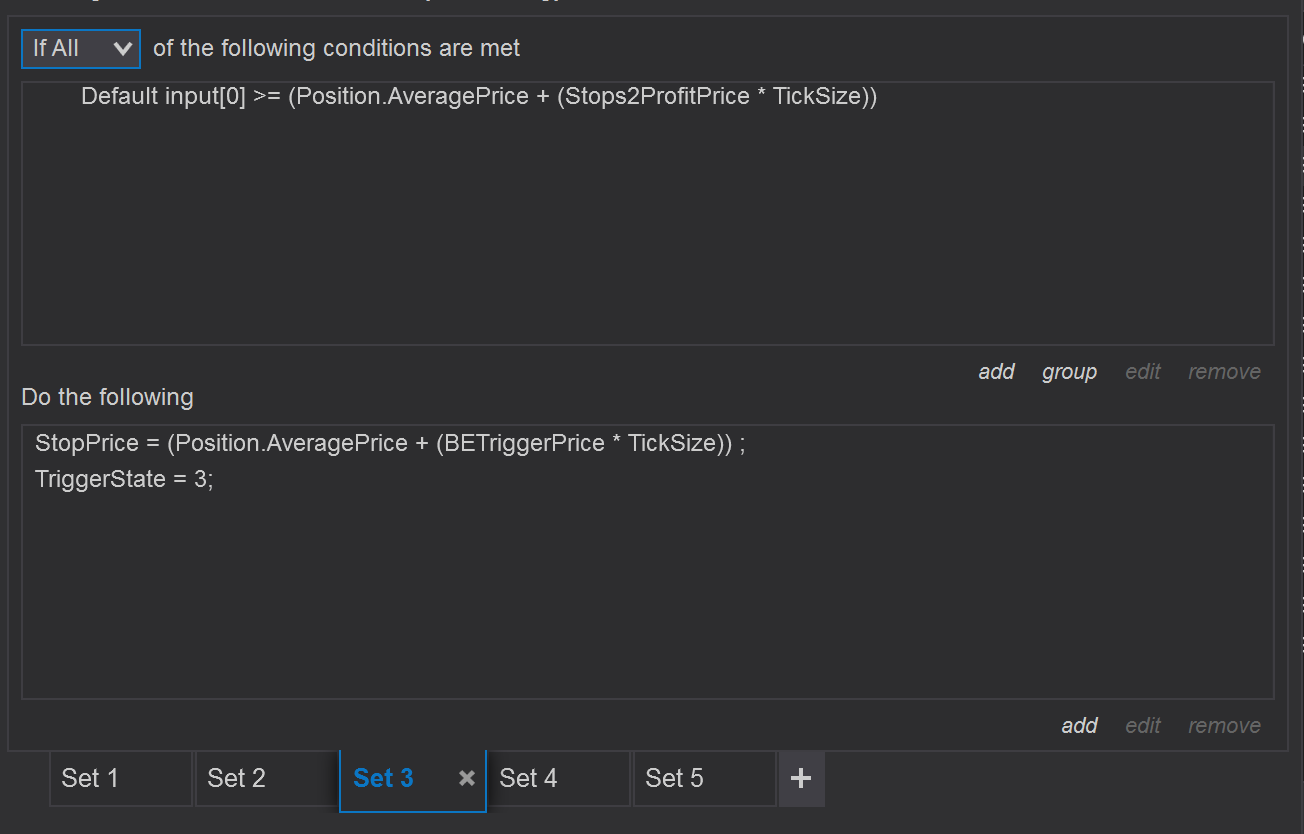Click 'remove' below the actions list

[x=1224, y=726]
